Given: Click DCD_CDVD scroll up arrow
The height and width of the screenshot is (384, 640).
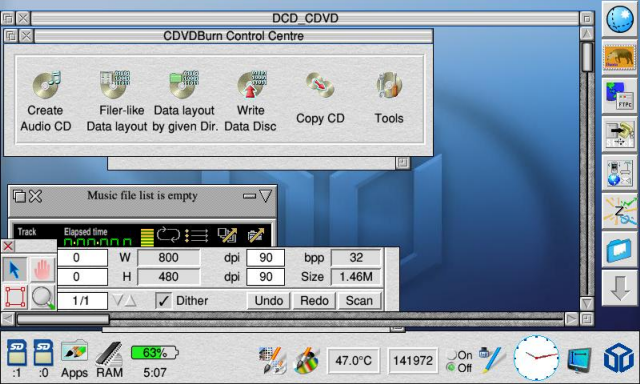Looking at the screenshot, I should tap(587, 33).
